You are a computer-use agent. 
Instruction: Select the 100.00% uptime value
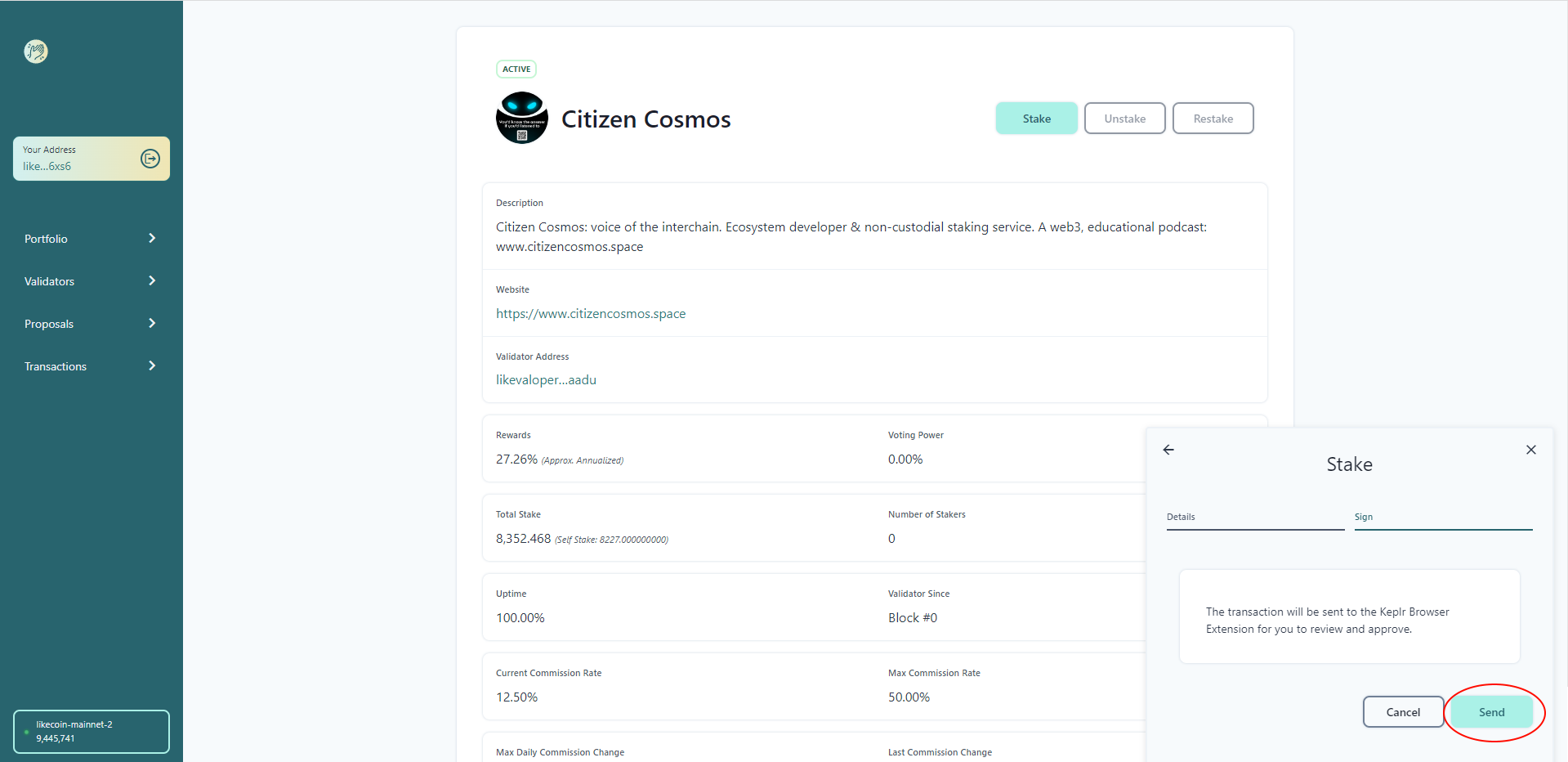[520, 618]
